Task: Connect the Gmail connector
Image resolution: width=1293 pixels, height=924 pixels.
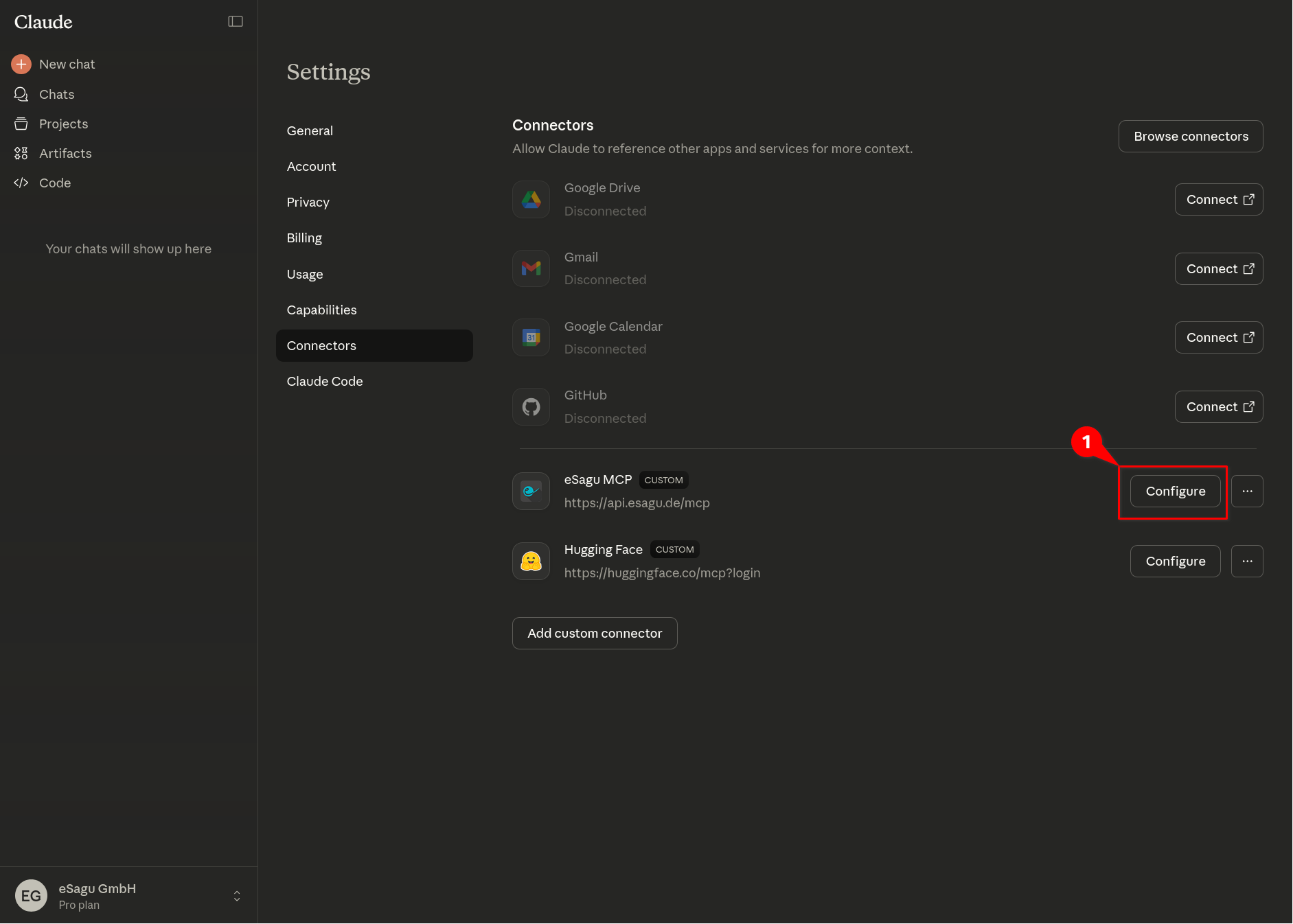Action: pyautogui.click(x=1218, y=269)
